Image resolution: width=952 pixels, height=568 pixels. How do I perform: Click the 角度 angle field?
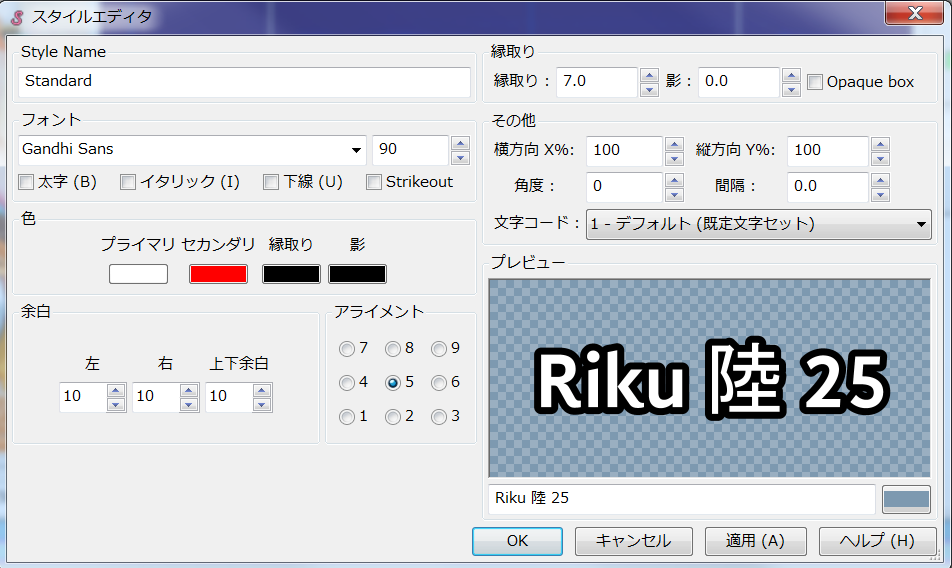625,187
